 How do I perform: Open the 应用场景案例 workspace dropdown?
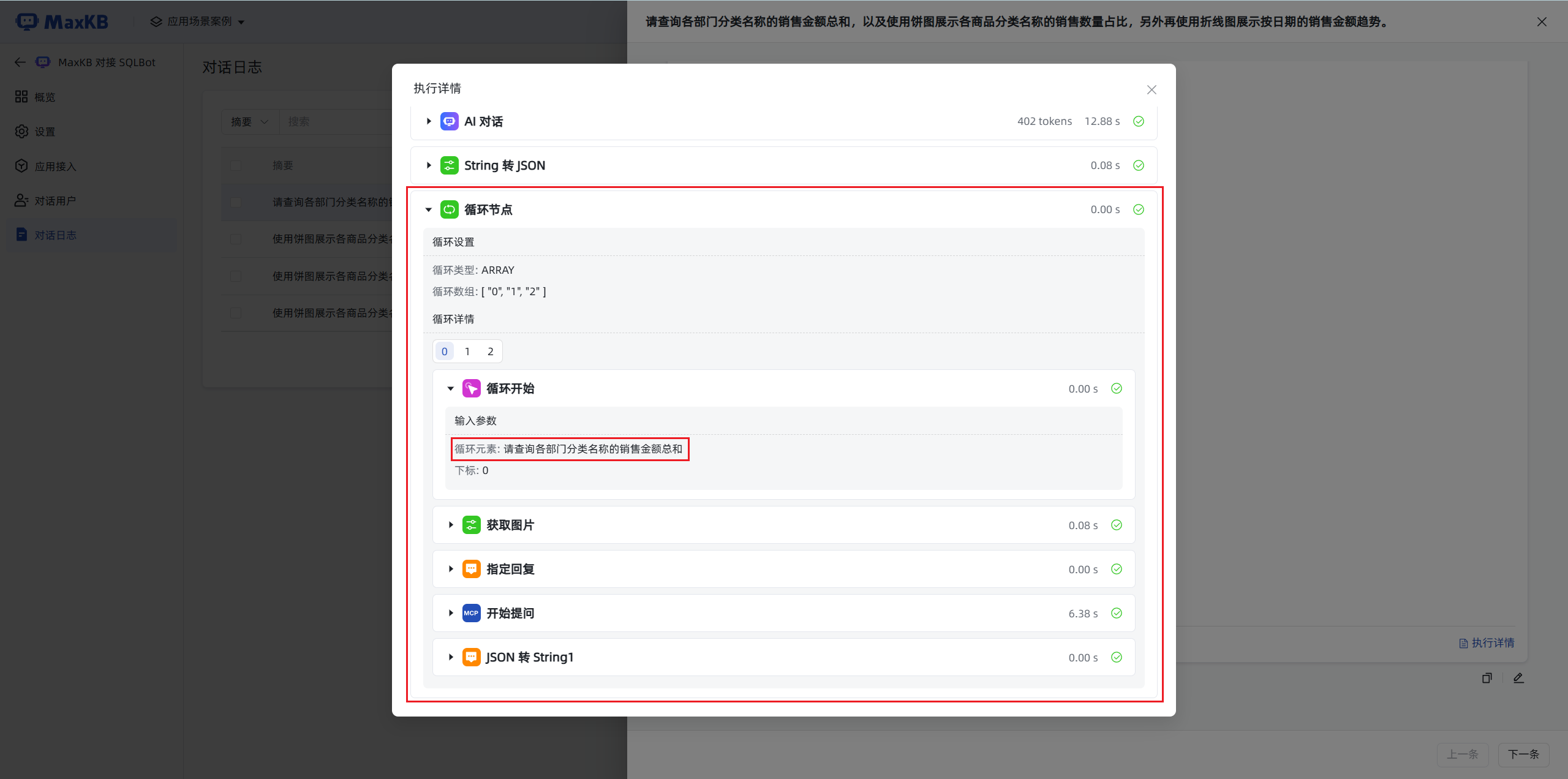pyautogui.click(x=198, y=21)
